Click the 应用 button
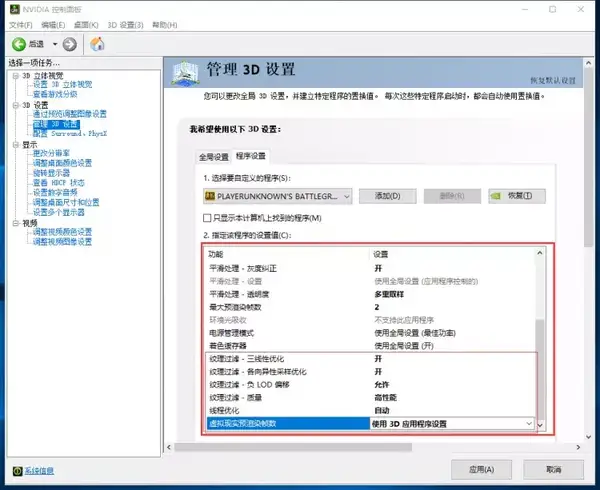Screen dimensions: 600x490 475,469
